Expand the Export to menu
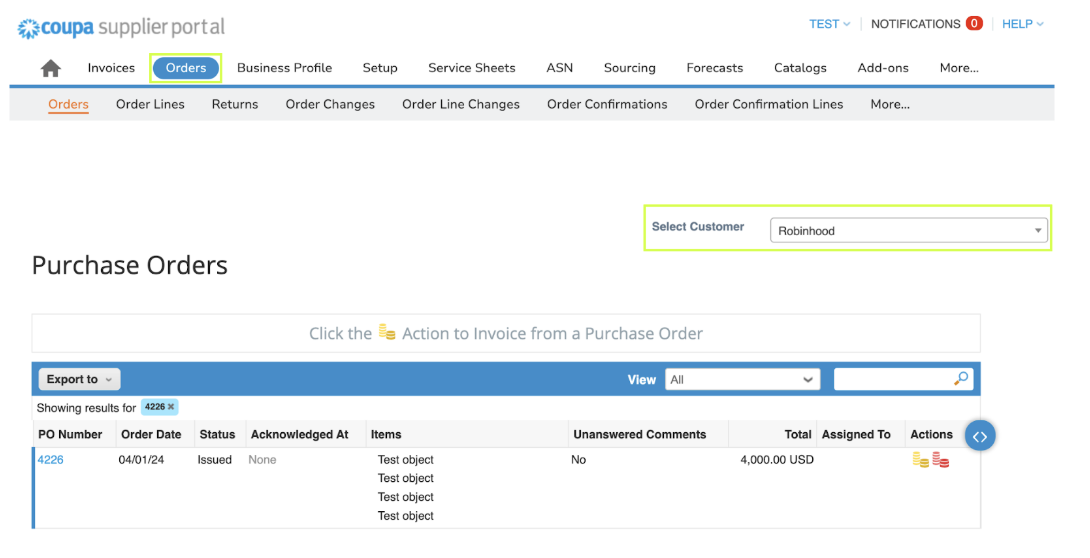Image resolution: width=1090 pixels, height=558 pixels. 79,379
